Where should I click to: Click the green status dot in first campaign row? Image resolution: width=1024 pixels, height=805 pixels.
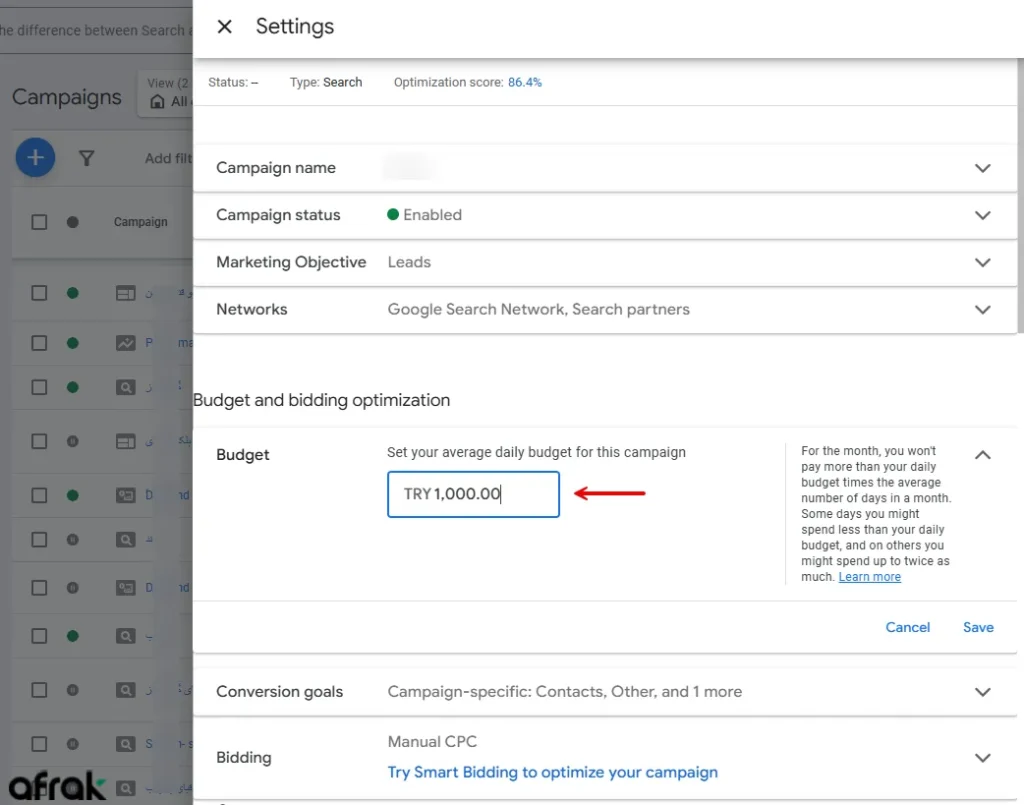point(72,293)
